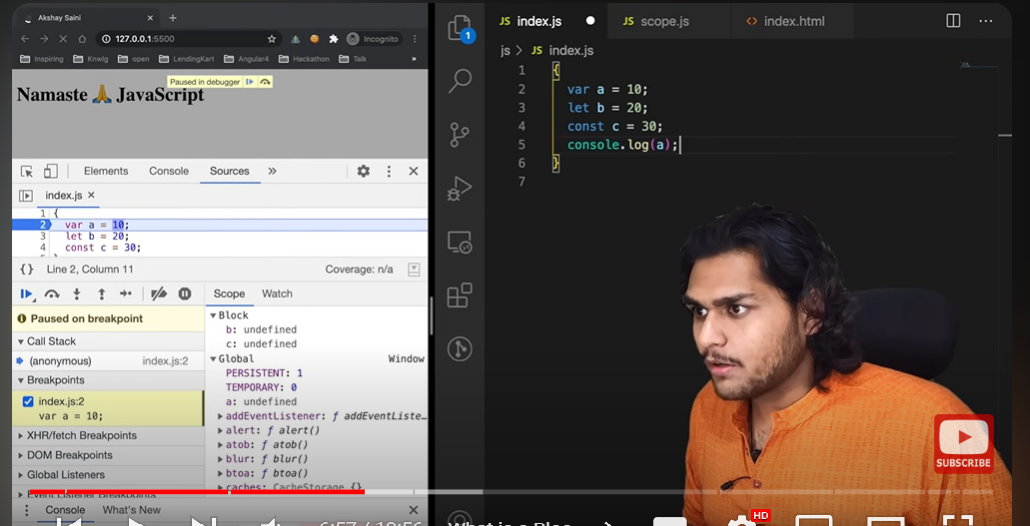The width and height of the screenshot is (1030, 526).
Task: Open the Hackathon bookmarks folder
Action: point(303,59)
